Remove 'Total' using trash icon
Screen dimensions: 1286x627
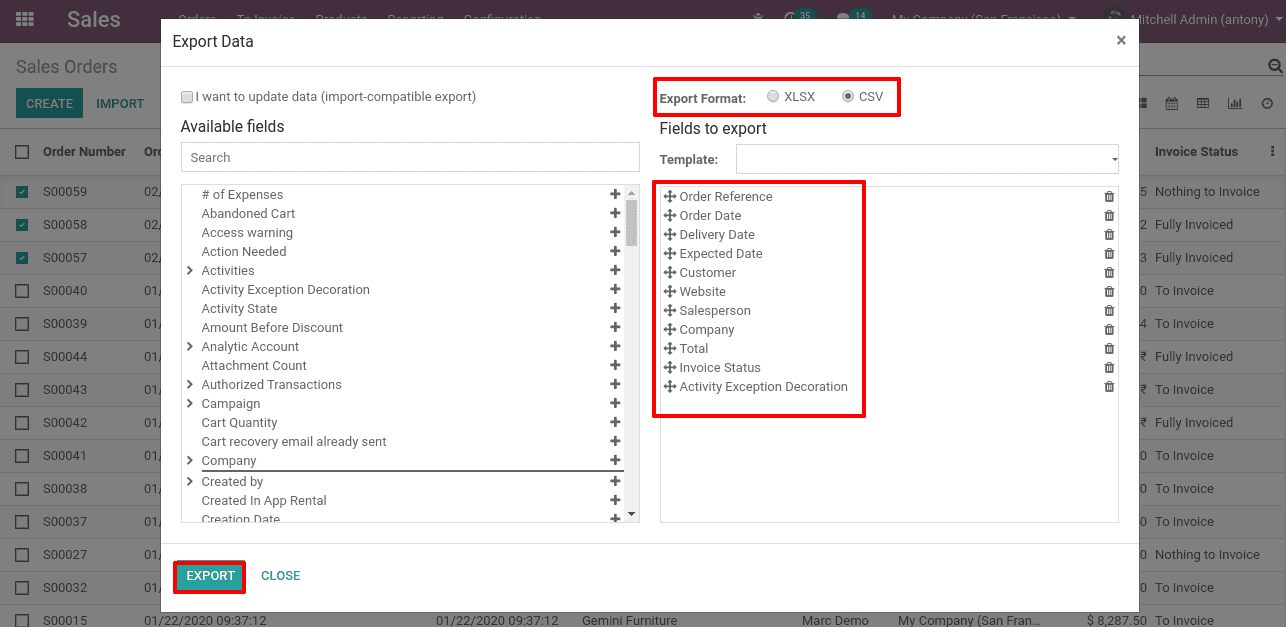pos(1109,349)
